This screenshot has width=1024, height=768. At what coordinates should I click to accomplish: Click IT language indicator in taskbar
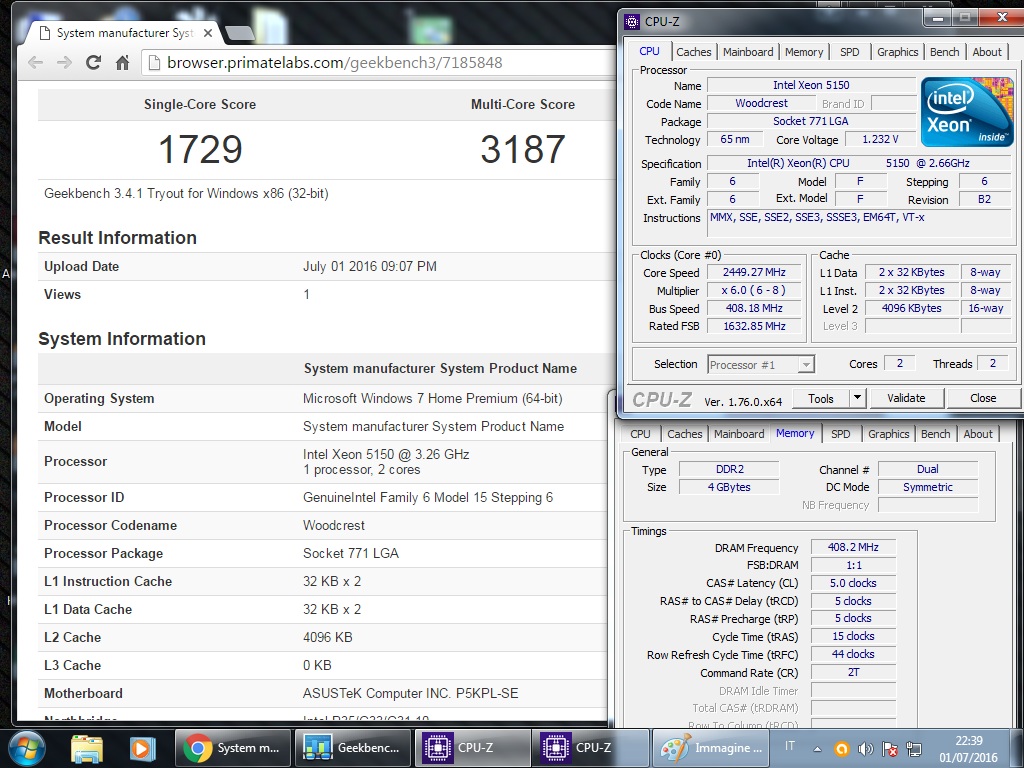coord(790,746)
